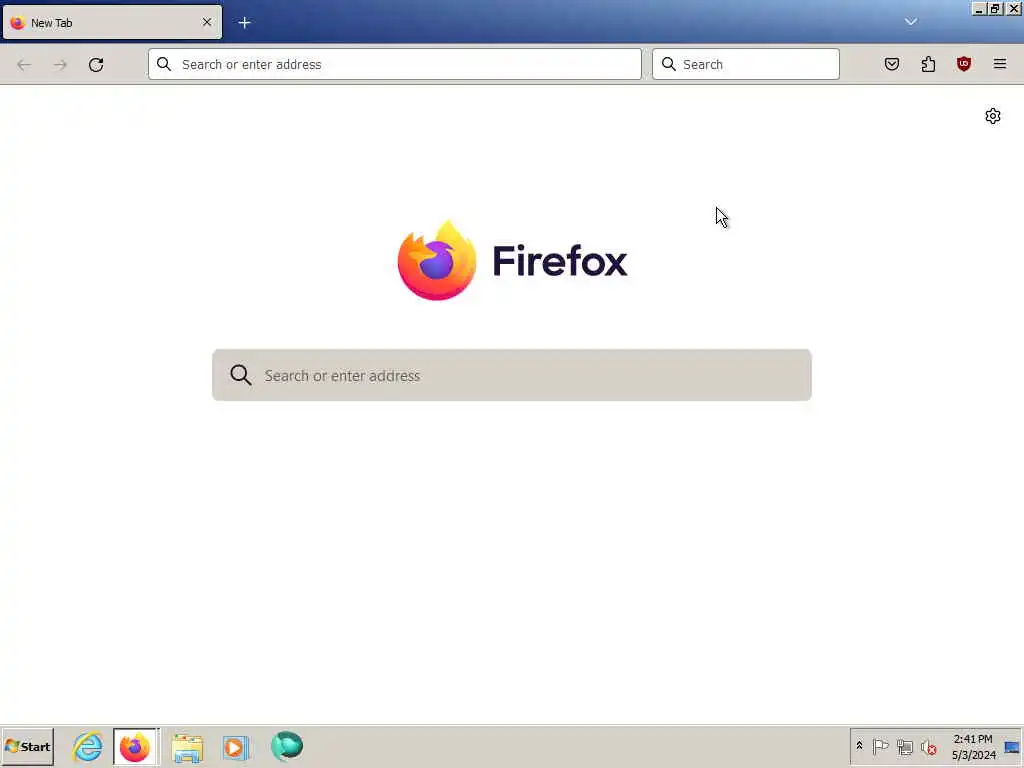This screenshot has height=768, width=1024.
Task: Launch Internet Explorer from taskbar
Action: click(88, 746)
